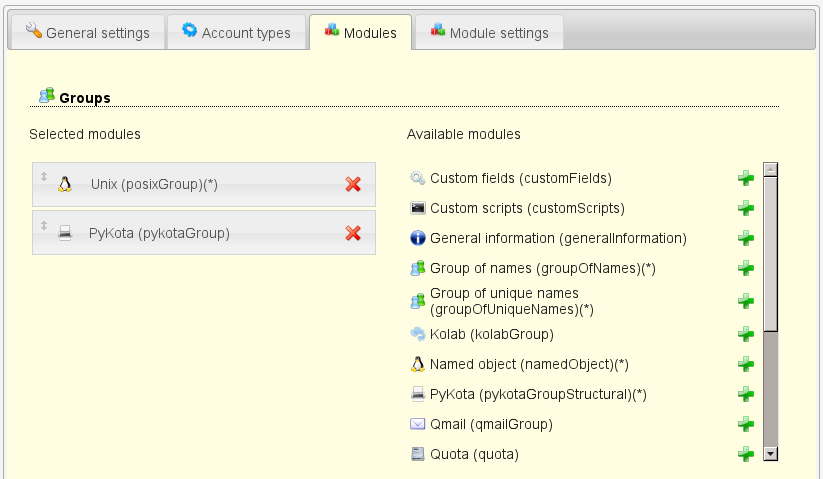Add the Custom fields module
823x479 pixels.
coord(745,179)
